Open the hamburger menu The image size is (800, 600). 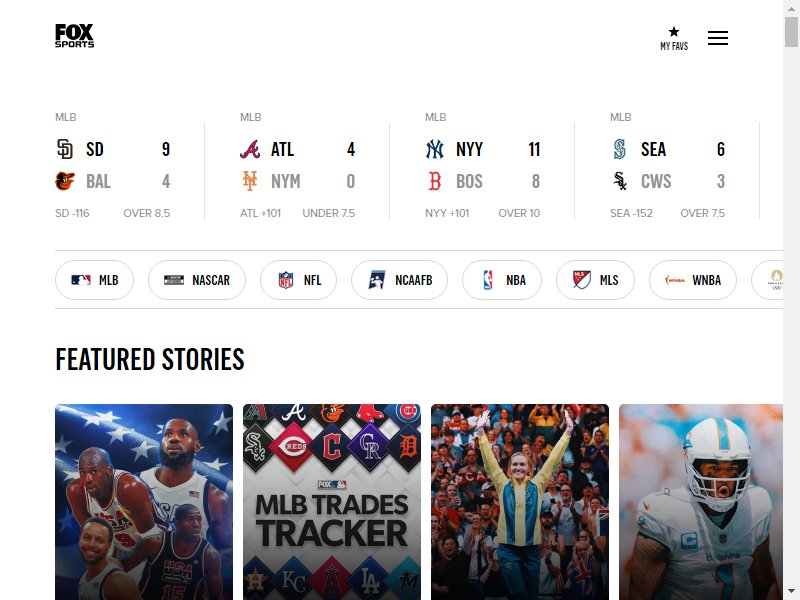[718, 38]
